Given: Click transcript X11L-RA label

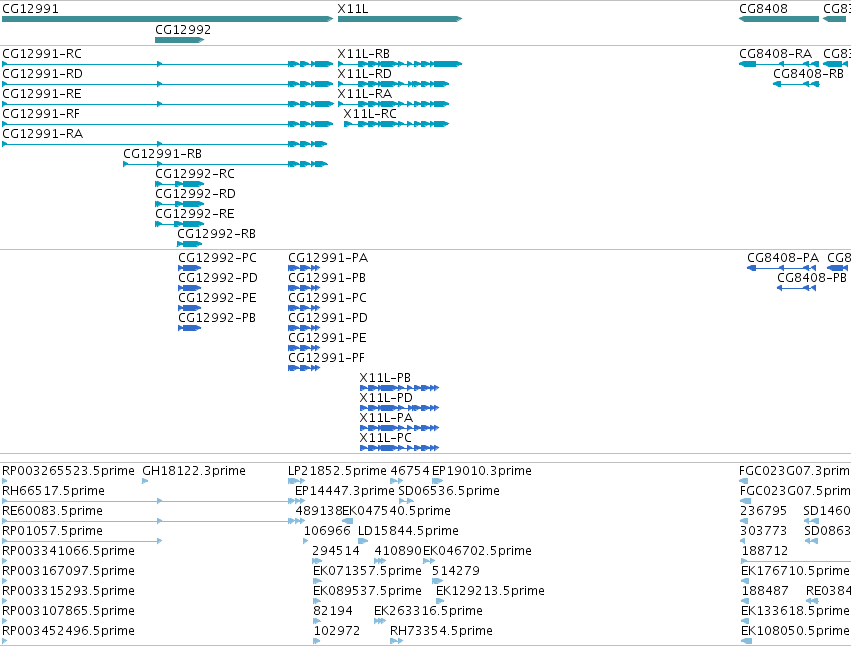Looking at the screenshot, I should [x=365, y=94].
